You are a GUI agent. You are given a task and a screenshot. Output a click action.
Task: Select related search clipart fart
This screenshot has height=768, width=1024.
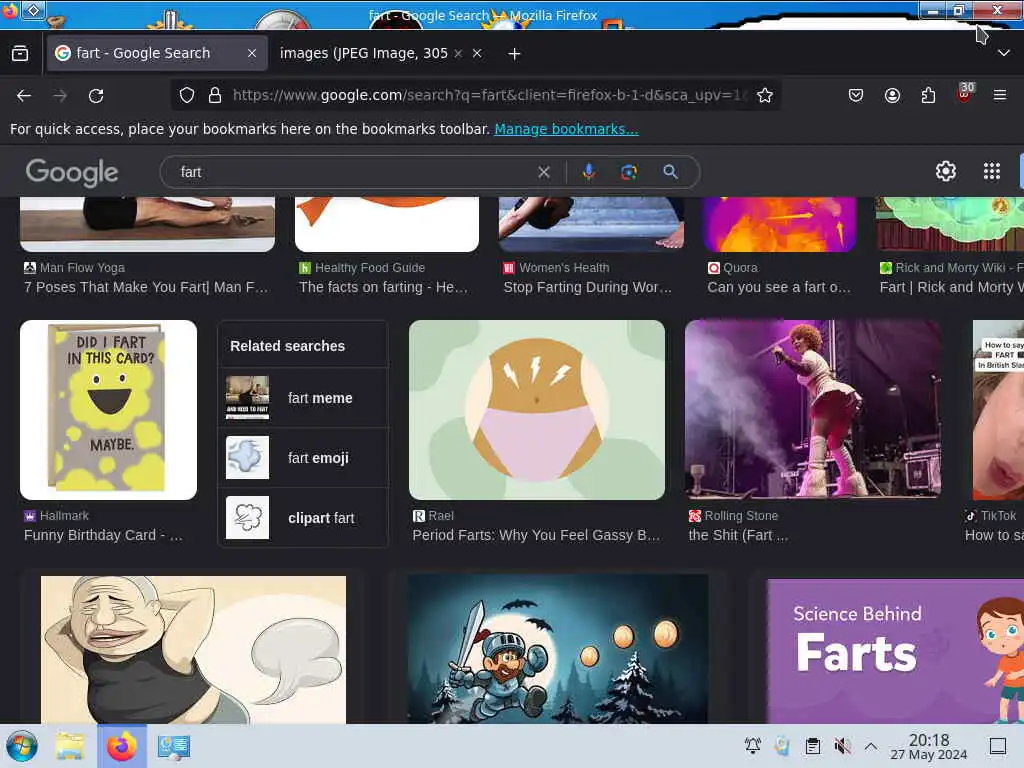(303, 518)
